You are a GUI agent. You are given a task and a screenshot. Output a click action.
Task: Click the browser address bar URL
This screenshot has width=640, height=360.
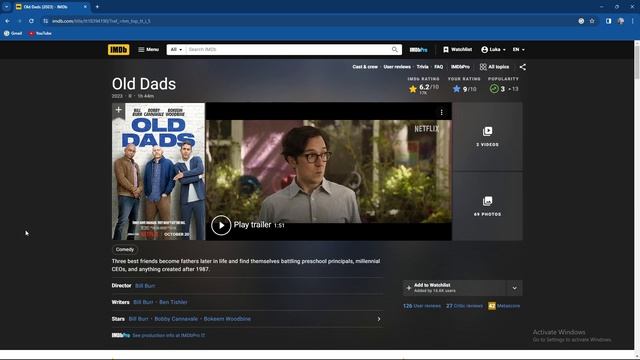coord(101,21)
